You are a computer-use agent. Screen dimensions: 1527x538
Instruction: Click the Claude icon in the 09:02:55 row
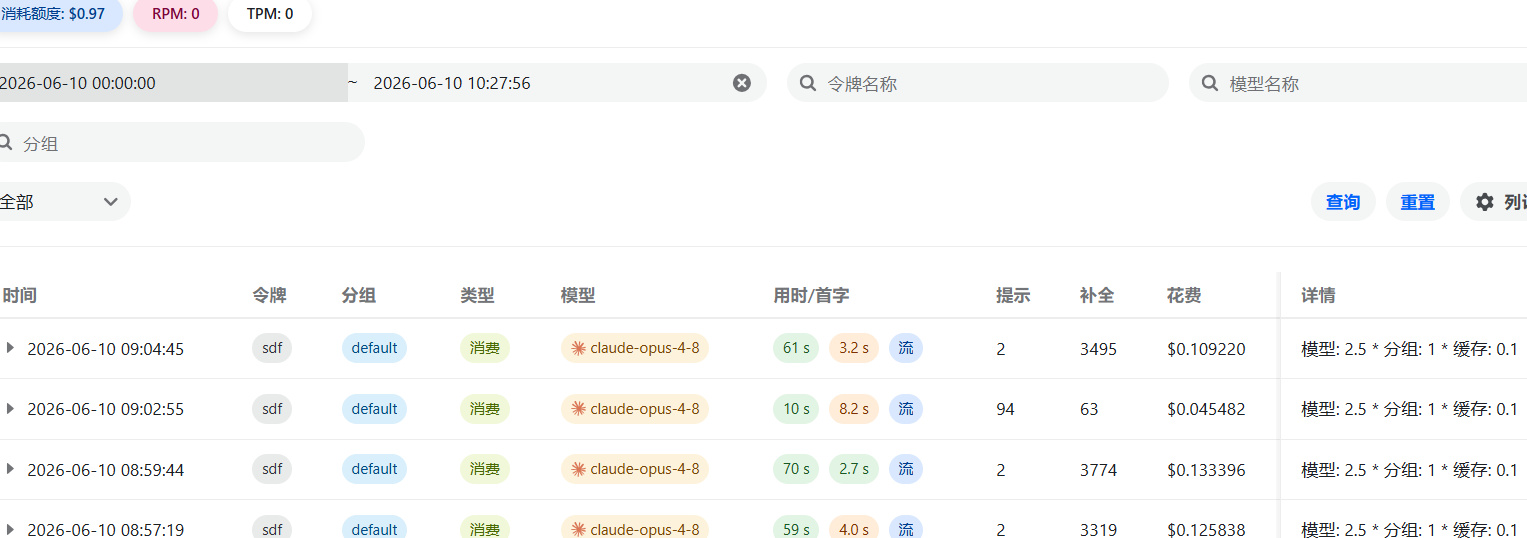(578, 409)
